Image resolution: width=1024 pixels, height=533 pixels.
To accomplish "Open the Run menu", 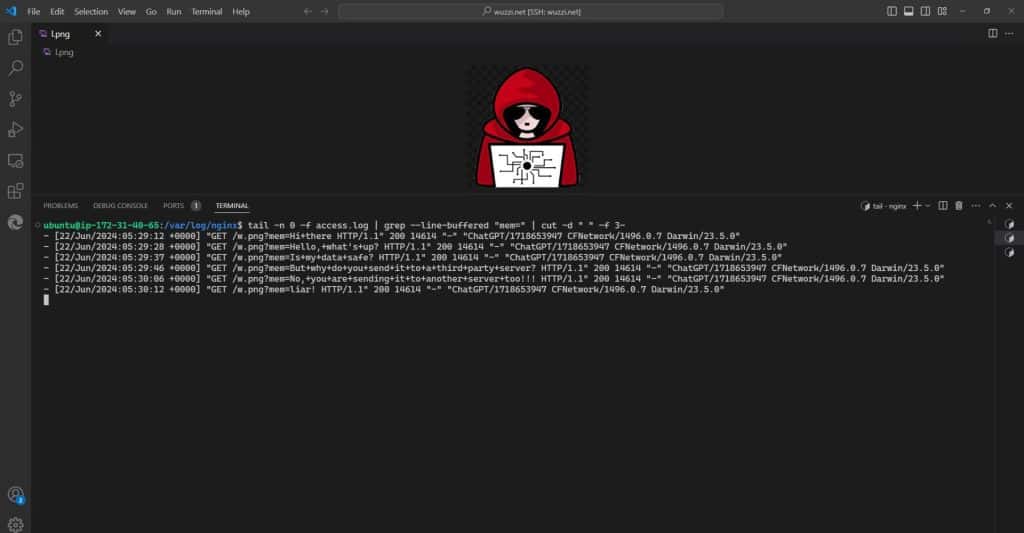I will pyautogui.click(x=174, y=11).
